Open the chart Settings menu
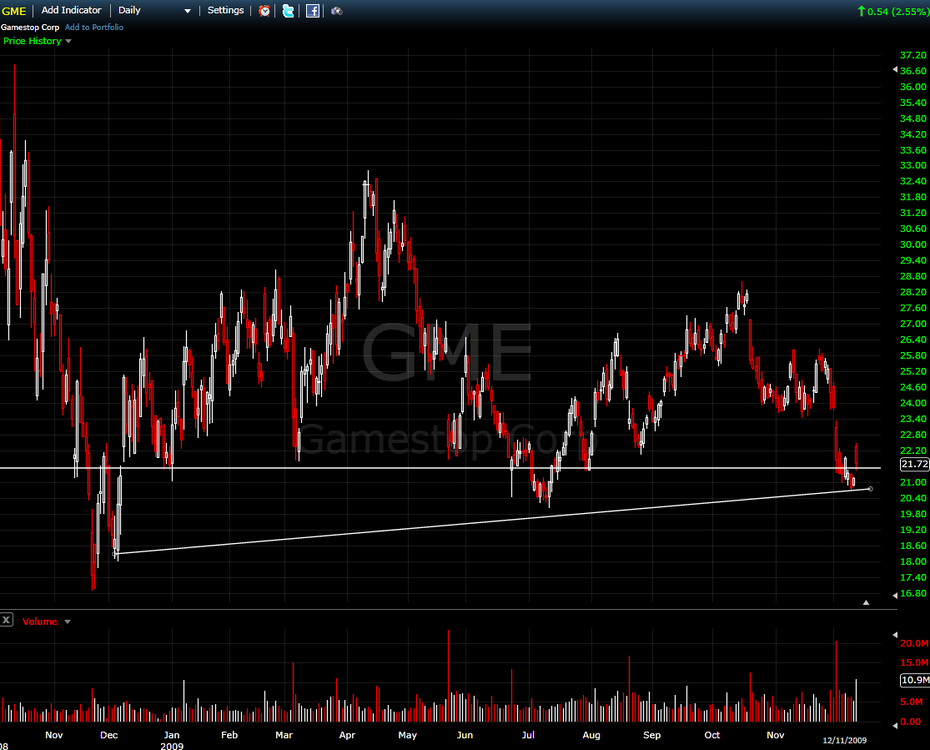The height and width of the screenshot is (750, 930). 225,10
